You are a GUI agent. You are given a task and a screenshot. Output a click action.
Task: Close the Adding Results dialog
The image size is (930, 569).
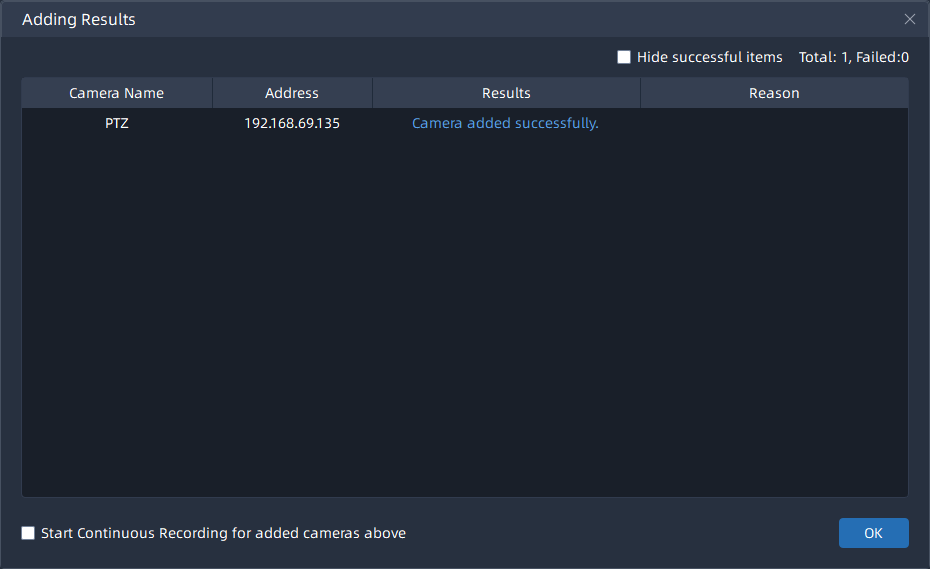pyautogui.click(x=909, y=19)
